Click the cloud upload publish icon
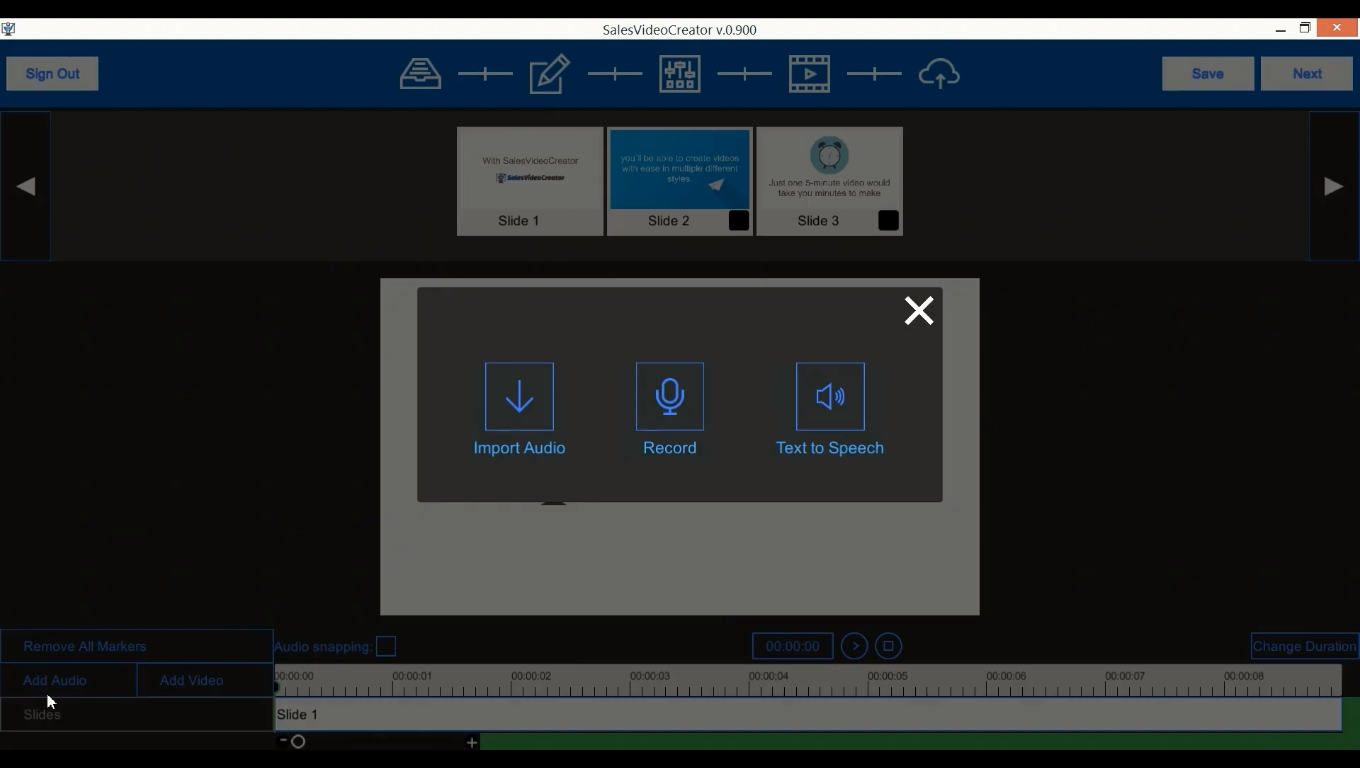The image size is (1360, 768). tap(939, 73)
